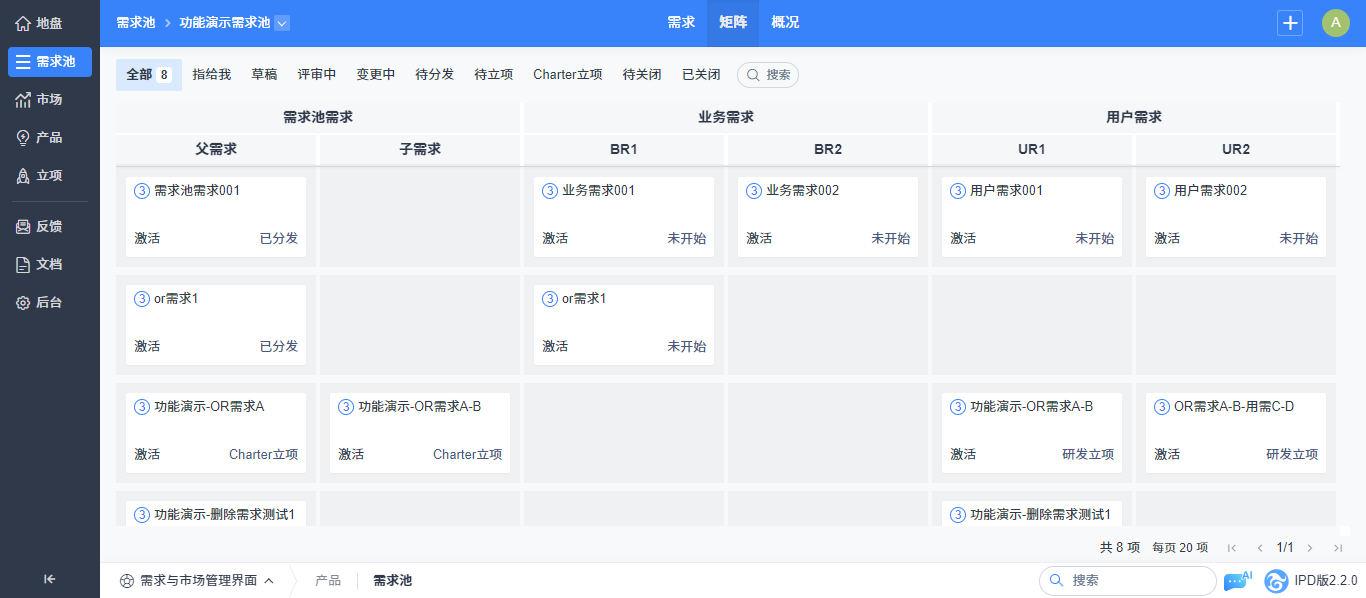Screen dimensions: 1366x598
Task: Switch to the 概况 tab
Action: pos(785,23)
